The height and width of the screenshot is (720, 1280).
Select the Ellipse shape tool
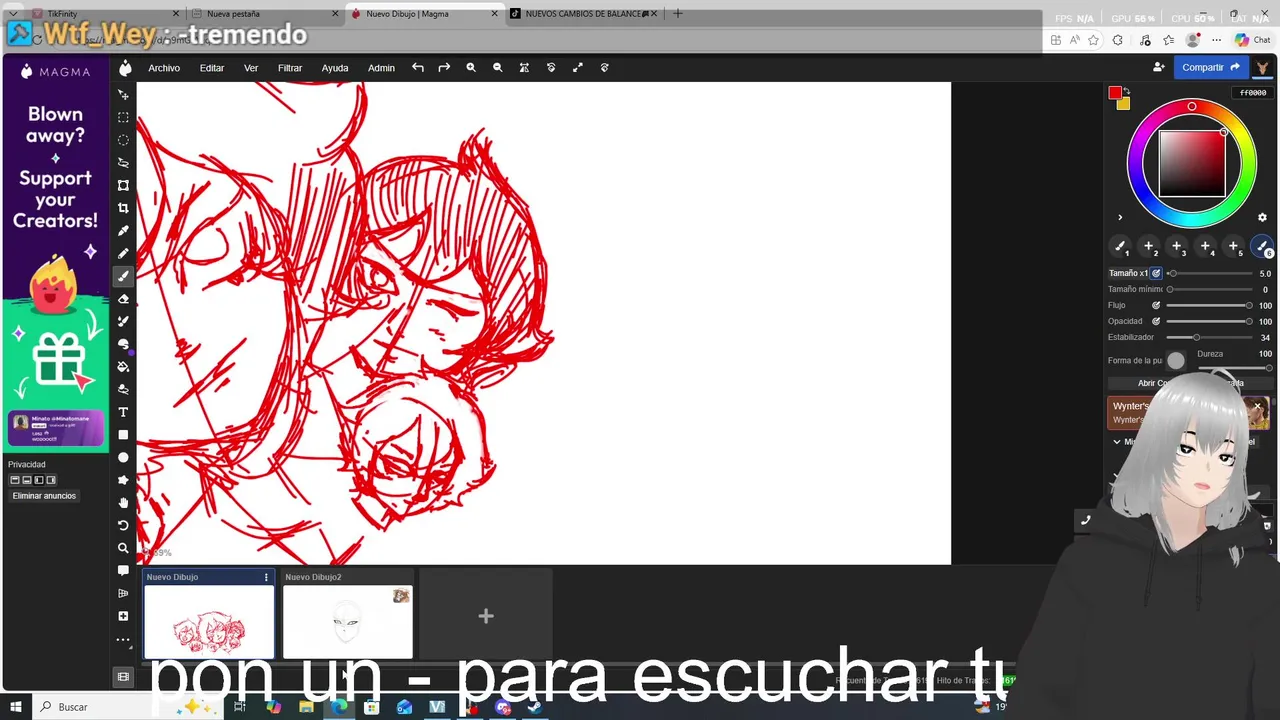click(x=123, y=457)
